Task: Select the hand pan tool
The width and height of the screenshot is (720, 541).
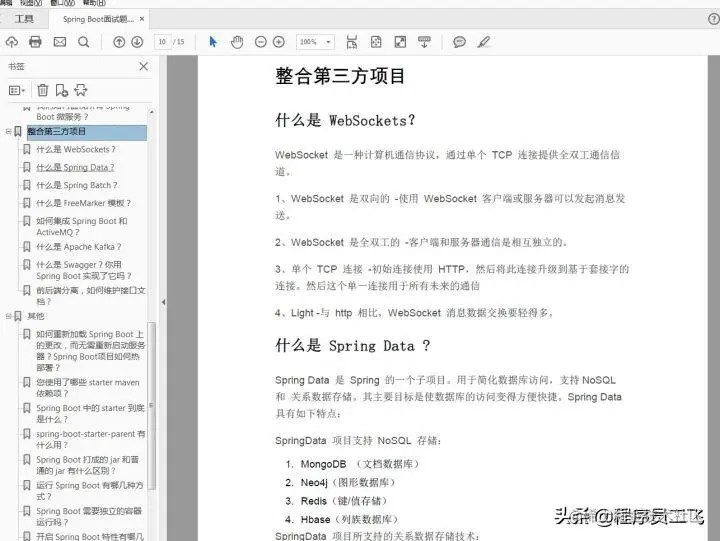Action: tap(237, 42)
